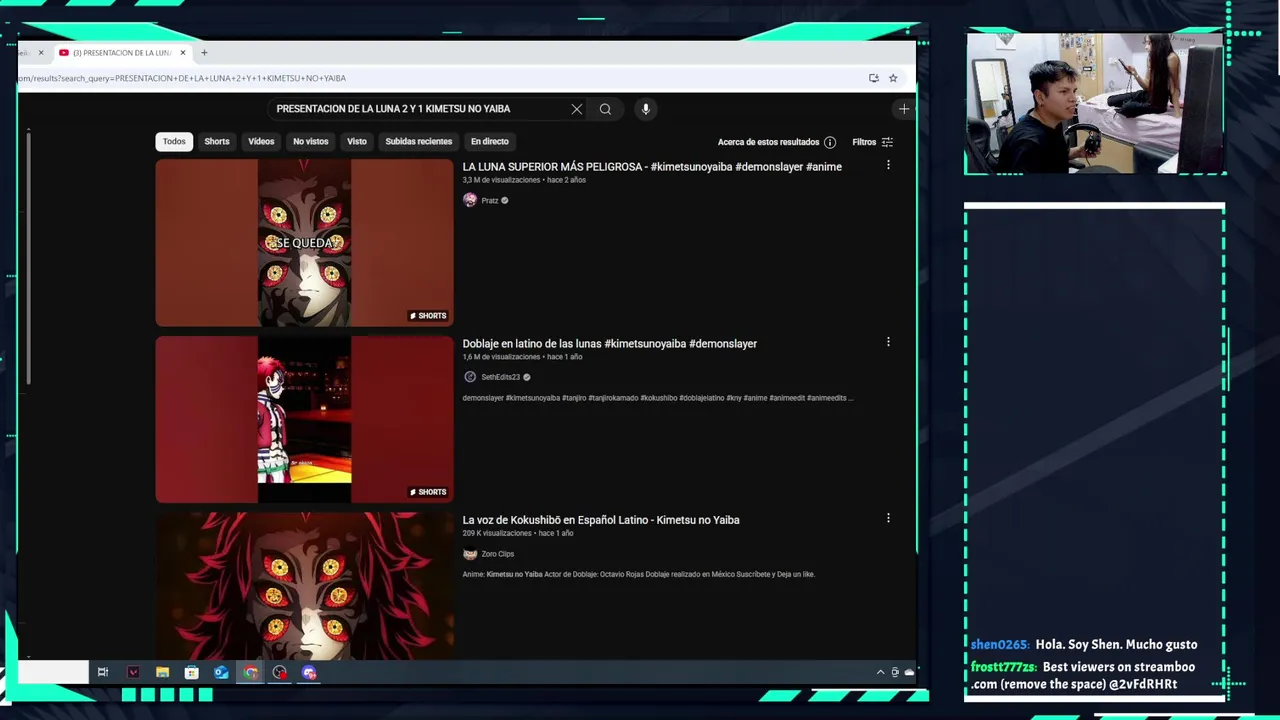This screenshot has height=720, width=1280.
Task: Open File Explorer from the taskbar
Action: click(162, 672)
